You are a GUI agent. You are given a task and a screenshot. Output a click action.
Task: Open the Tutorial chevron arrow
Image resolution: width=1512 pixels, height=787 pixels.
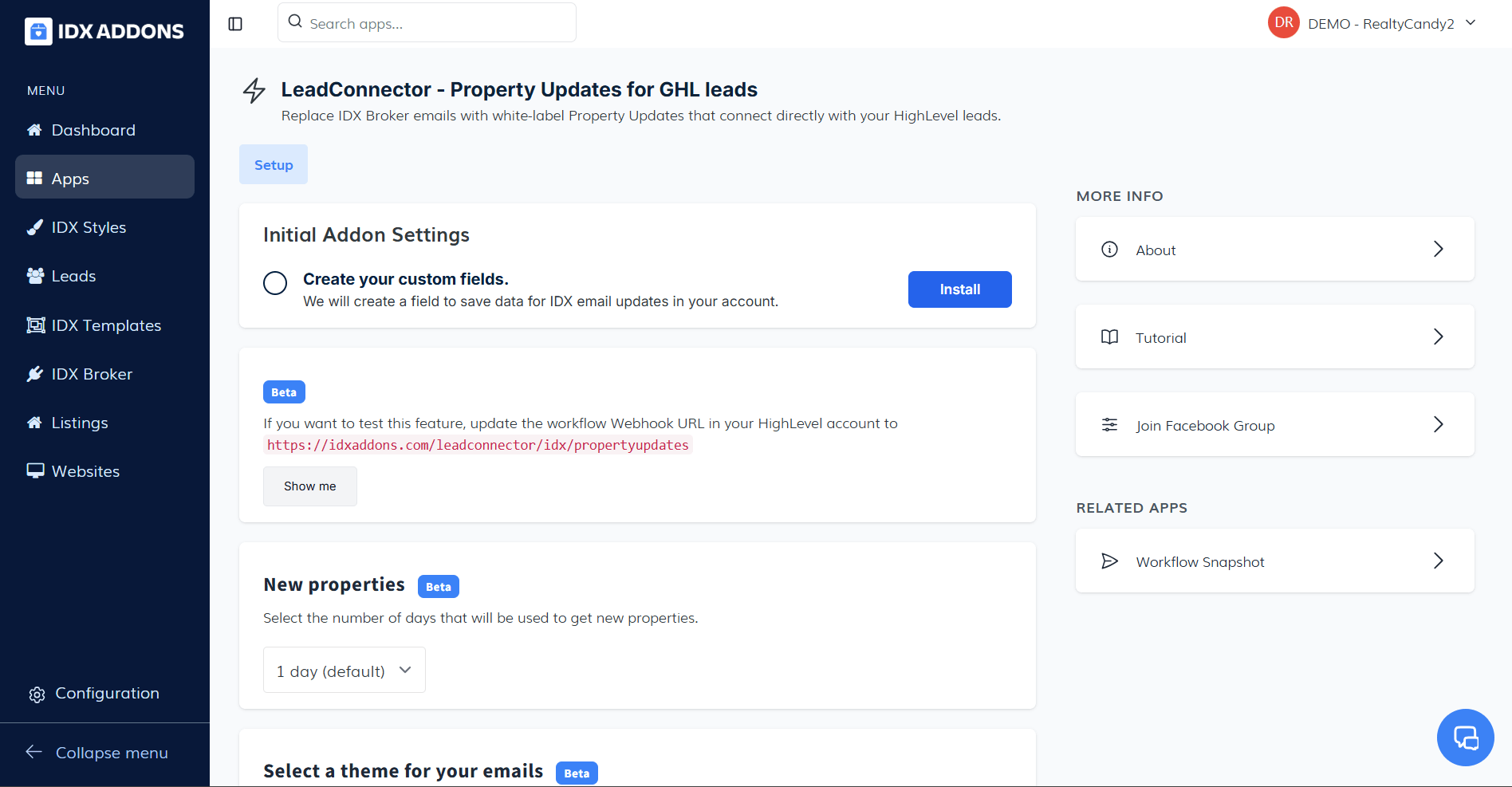tap(1438, 337)
